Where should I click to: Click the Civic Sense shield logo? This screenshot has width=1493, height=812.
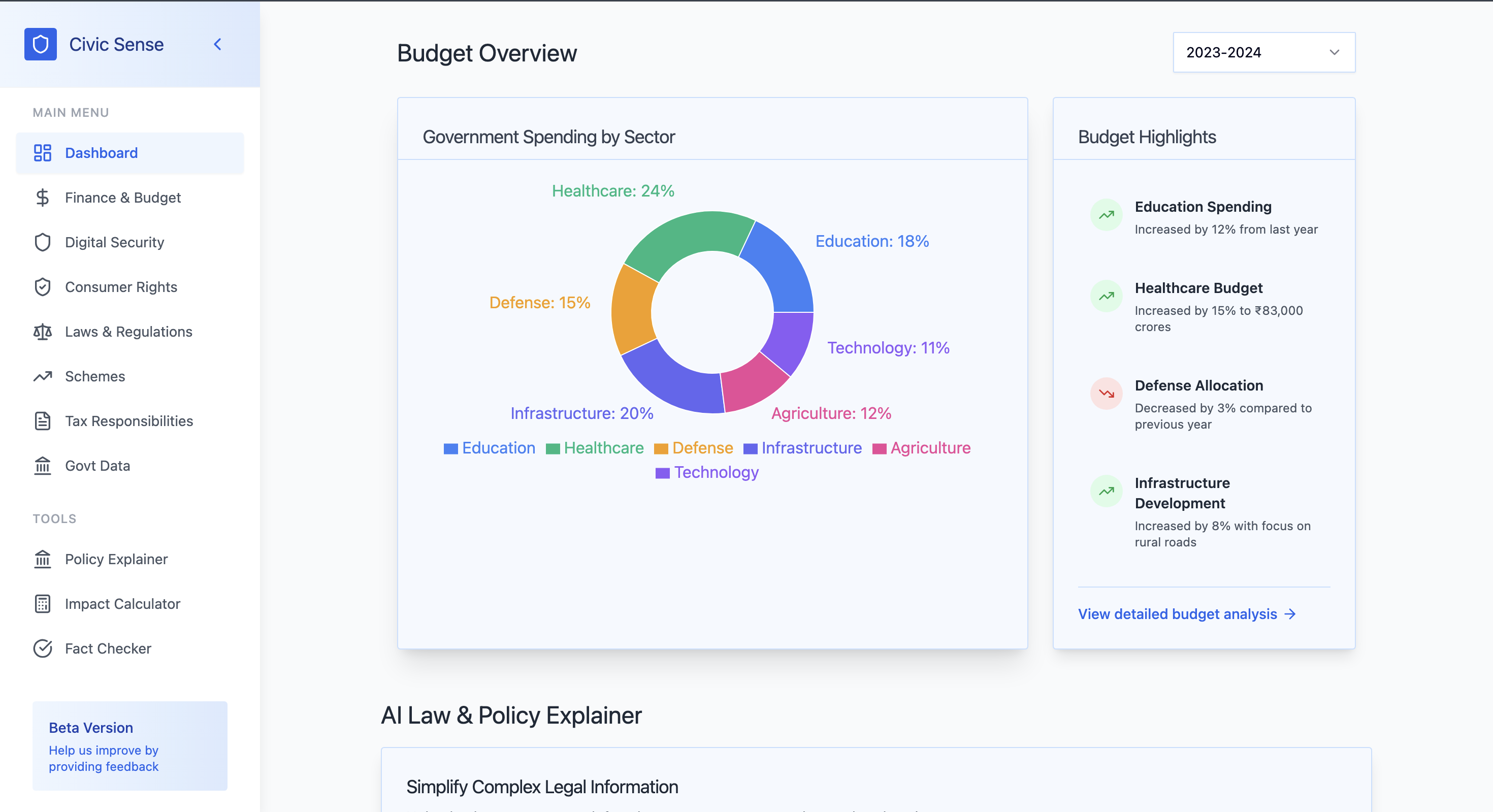40,44
